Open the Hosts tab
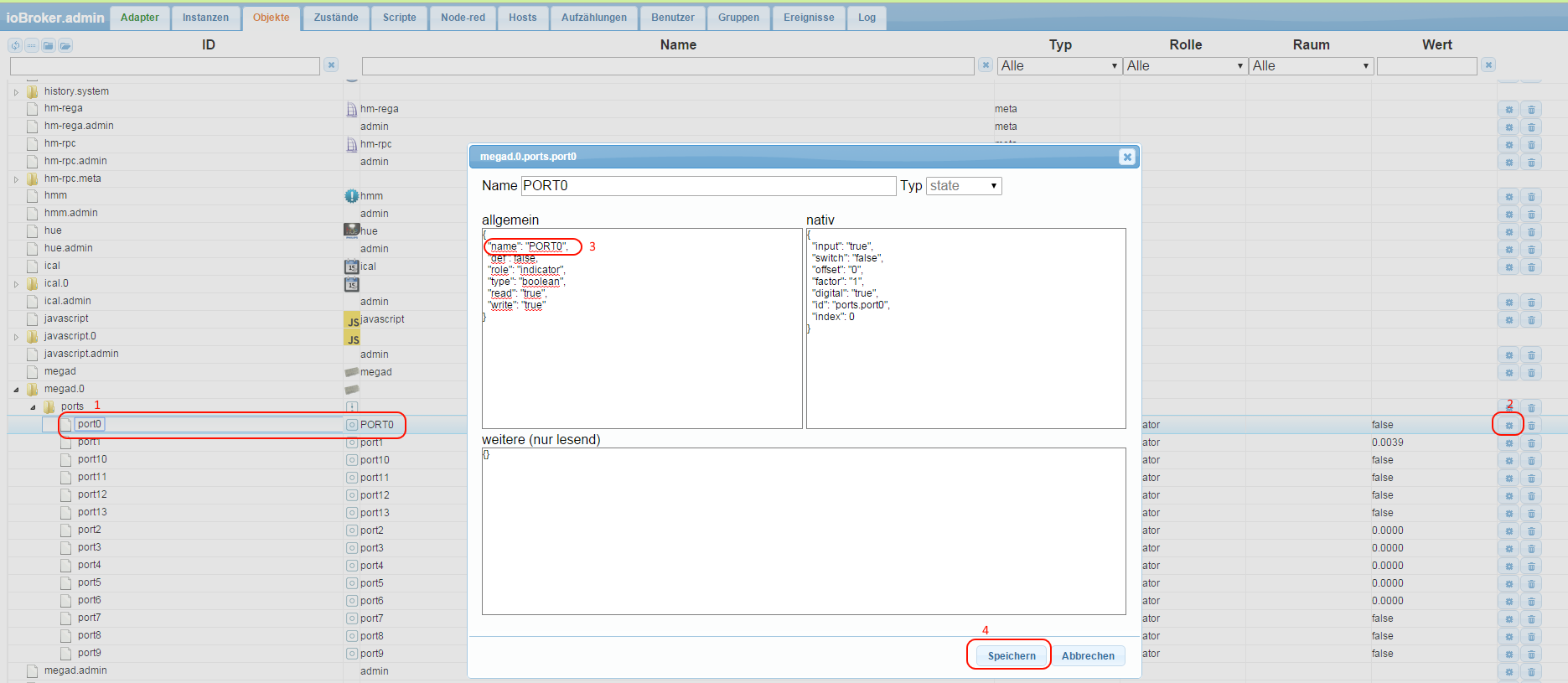The width and height of the screenshot is (1568, 683). click(523, 18)
